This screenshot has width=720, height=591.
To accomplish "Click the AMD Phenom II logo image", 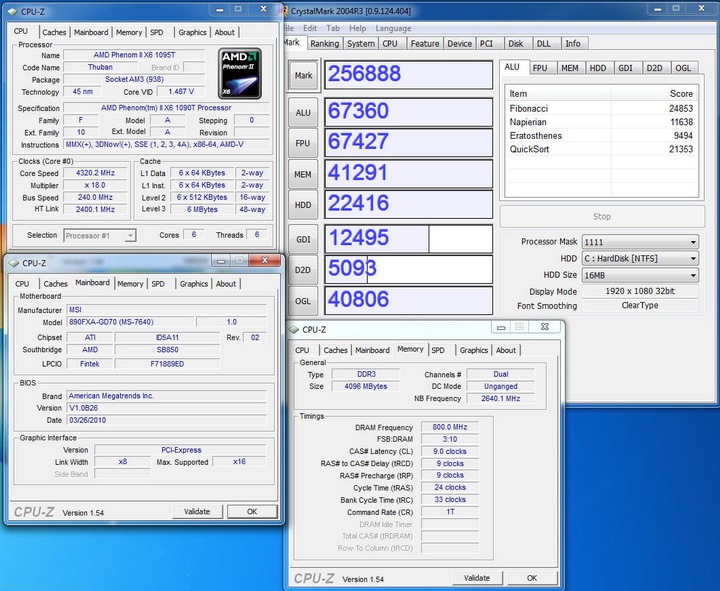I will pos(240,73).
